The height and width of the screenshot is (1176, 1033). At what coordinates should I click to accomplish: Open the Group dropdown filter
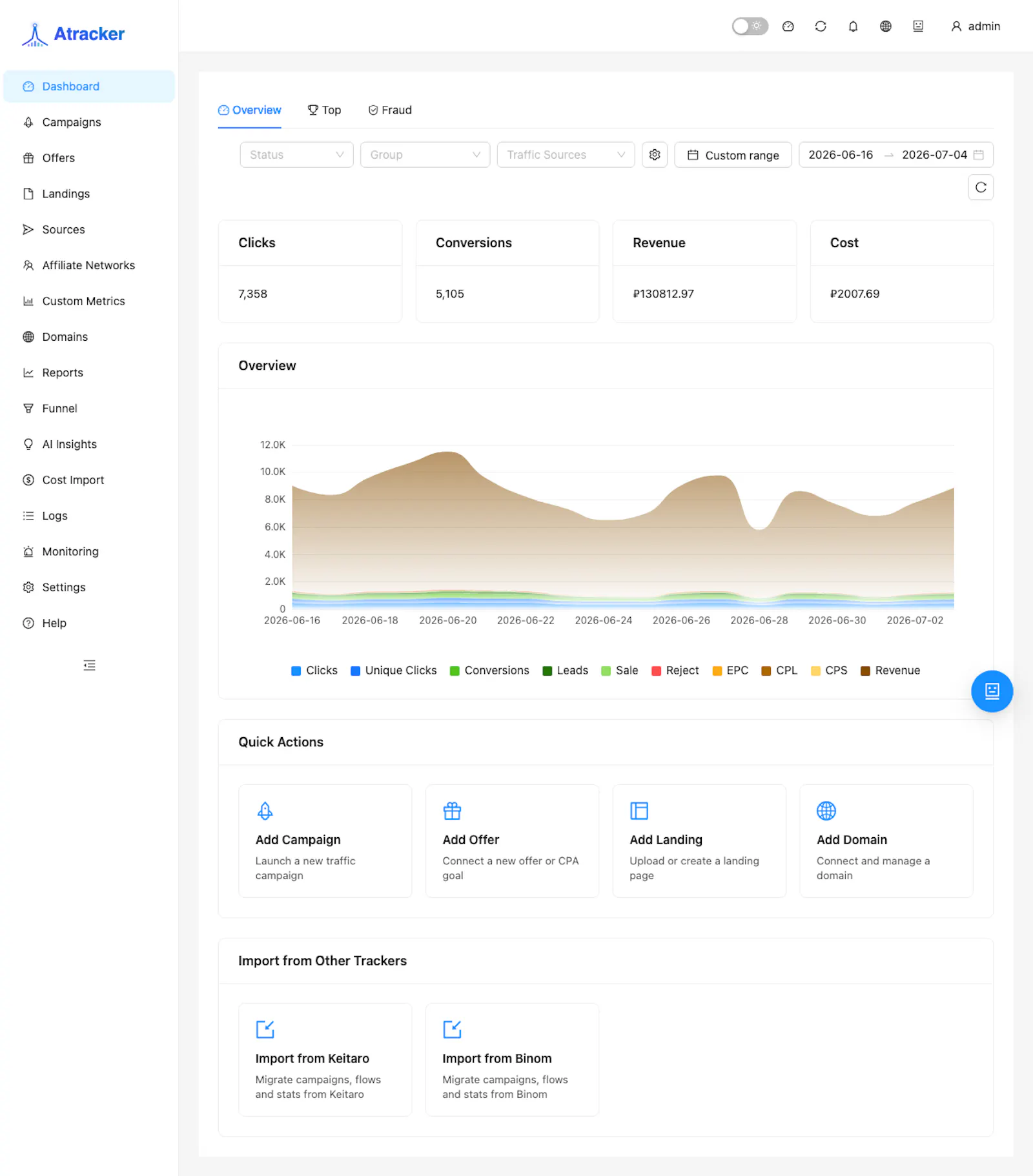coord(425,155)
